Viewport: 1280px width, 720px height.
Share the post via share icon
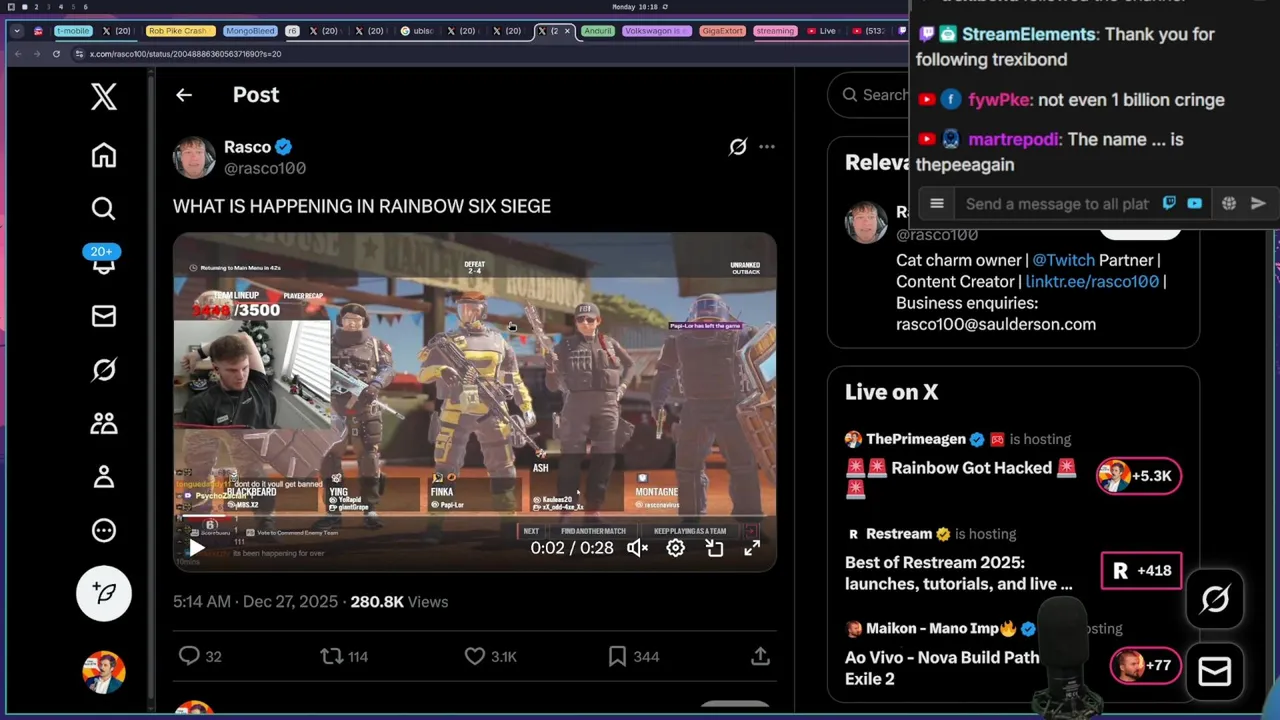(760, 656)
